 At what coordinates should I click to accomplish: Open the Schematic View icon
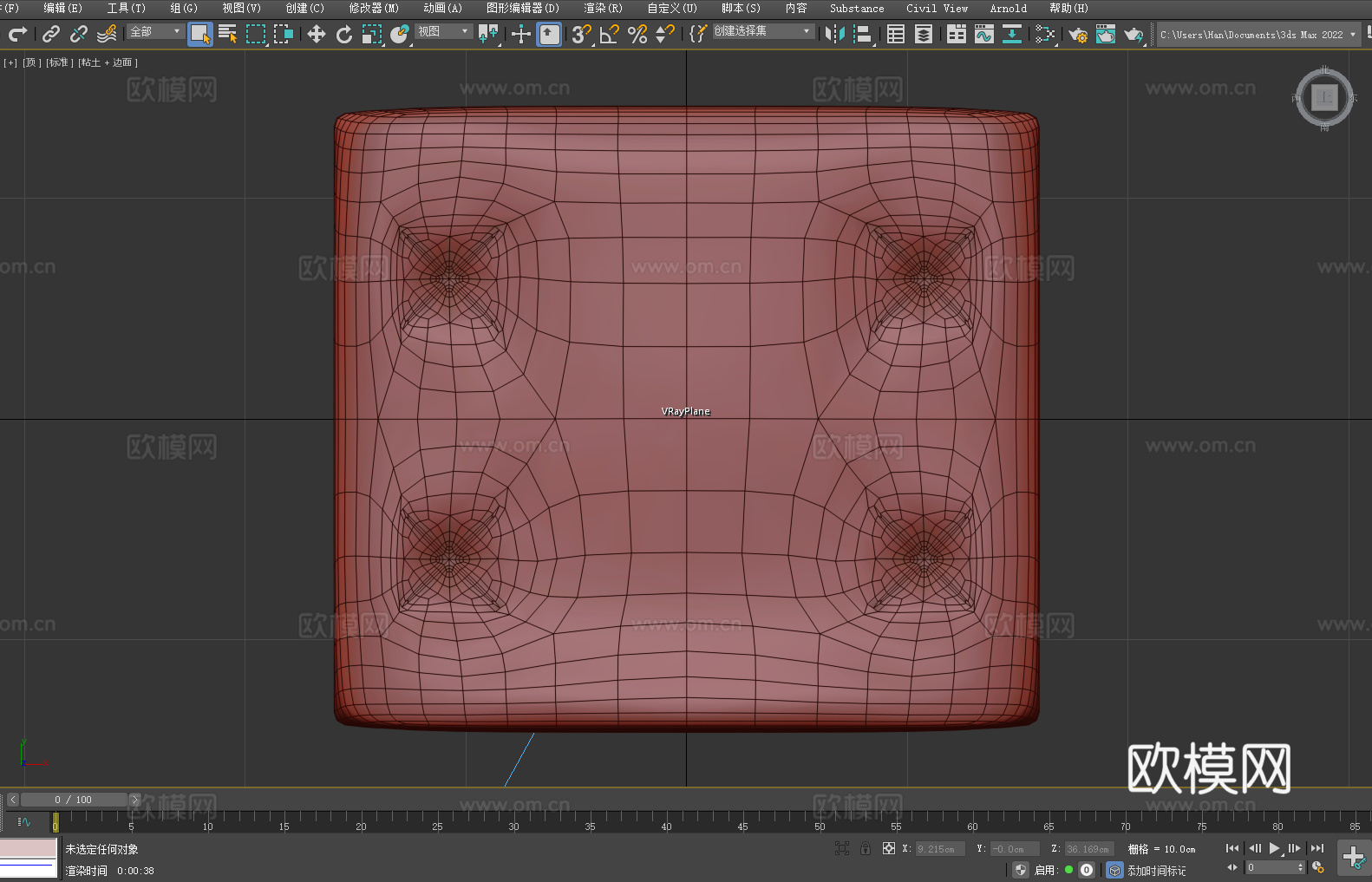click(x=1012, y=34)
